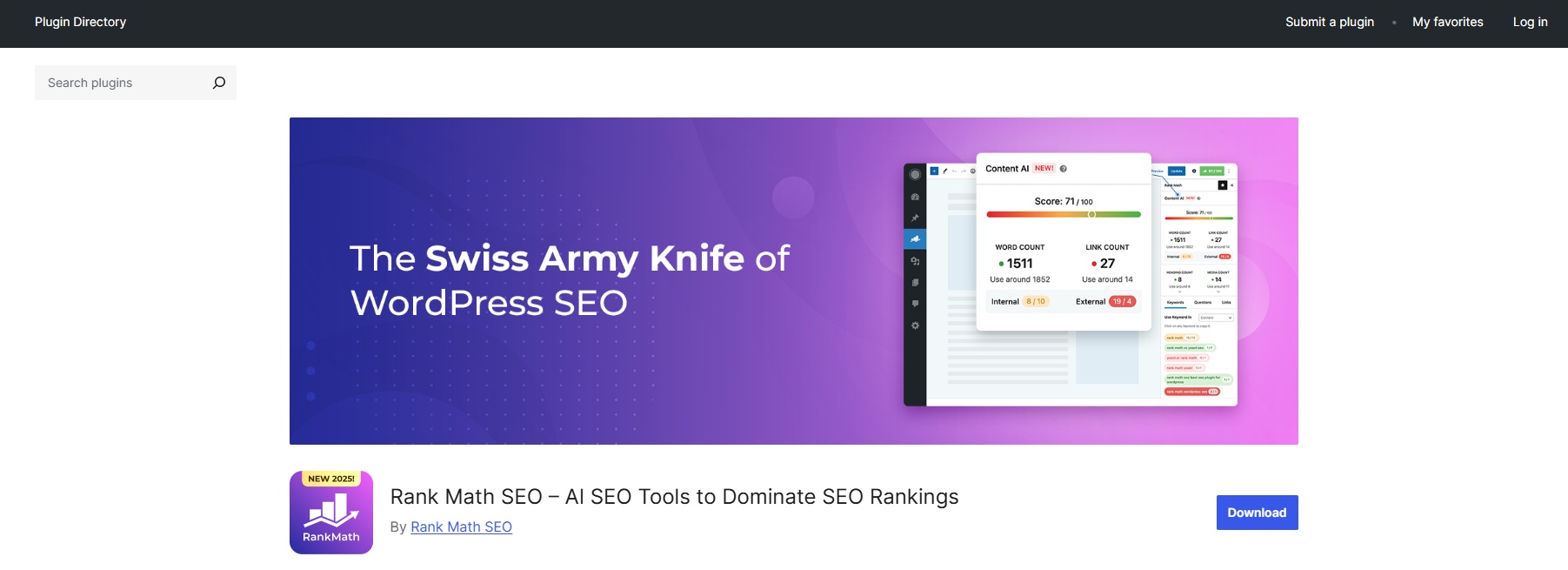This screenshot has height=570, width=1568.
Task: Click Content AI heading in banner card
Action: point(1007,169)
